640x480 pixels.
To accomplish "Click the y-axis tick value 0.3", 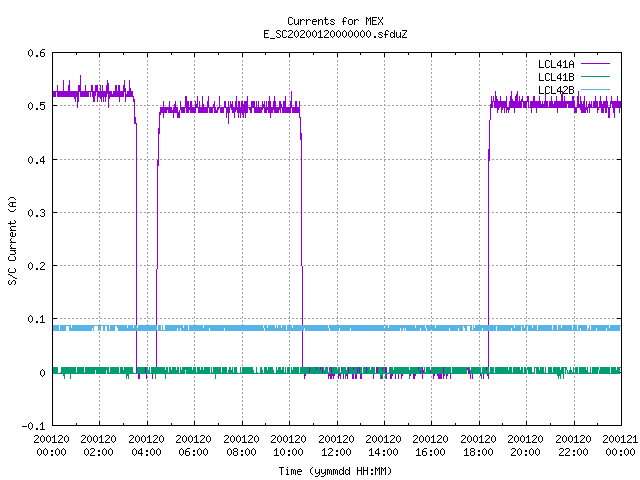I will 36,213.
